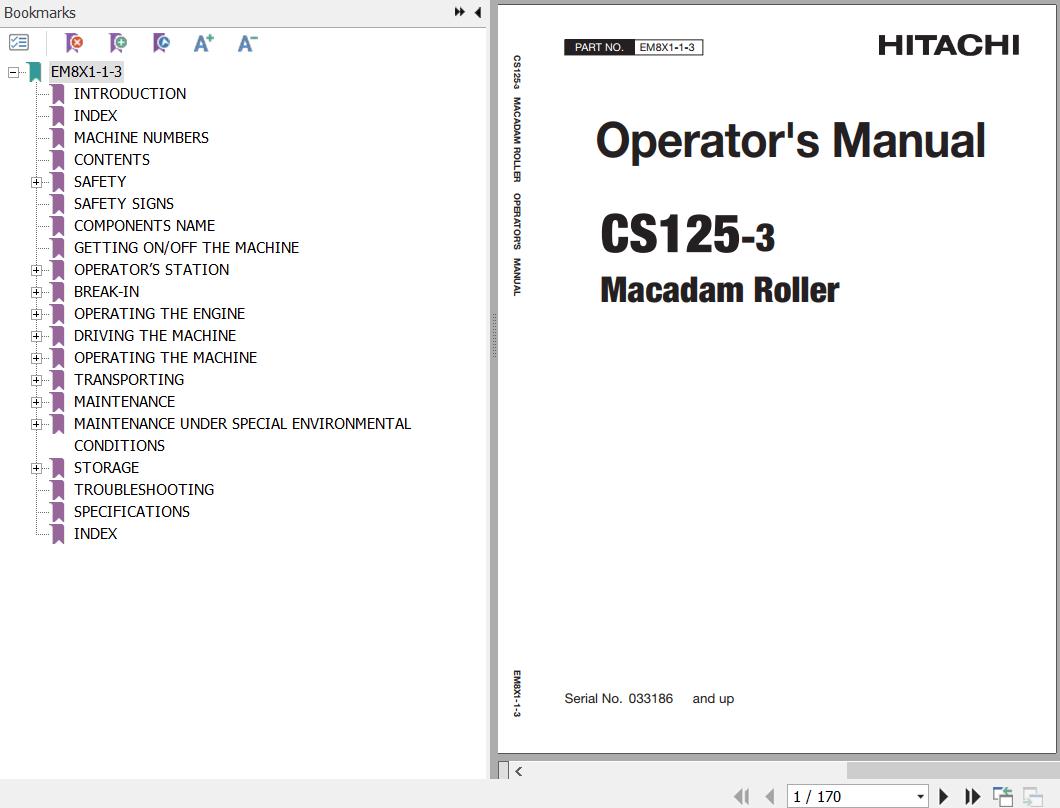This screenshot has width=1060, height=808.
Task: Collapse the EM8X1-1-3 root bookmark
Action: pos(13,72)
